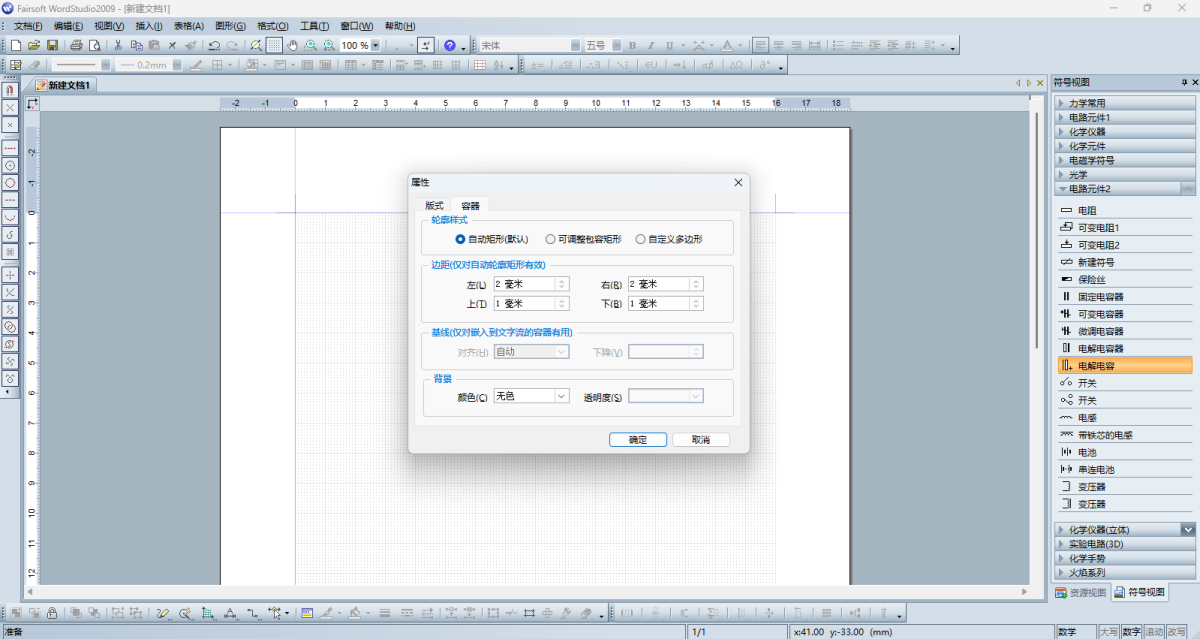Choose the 可调整包容矩形 outline option
Screen dimensions: 1200x639
coord(550,239)
